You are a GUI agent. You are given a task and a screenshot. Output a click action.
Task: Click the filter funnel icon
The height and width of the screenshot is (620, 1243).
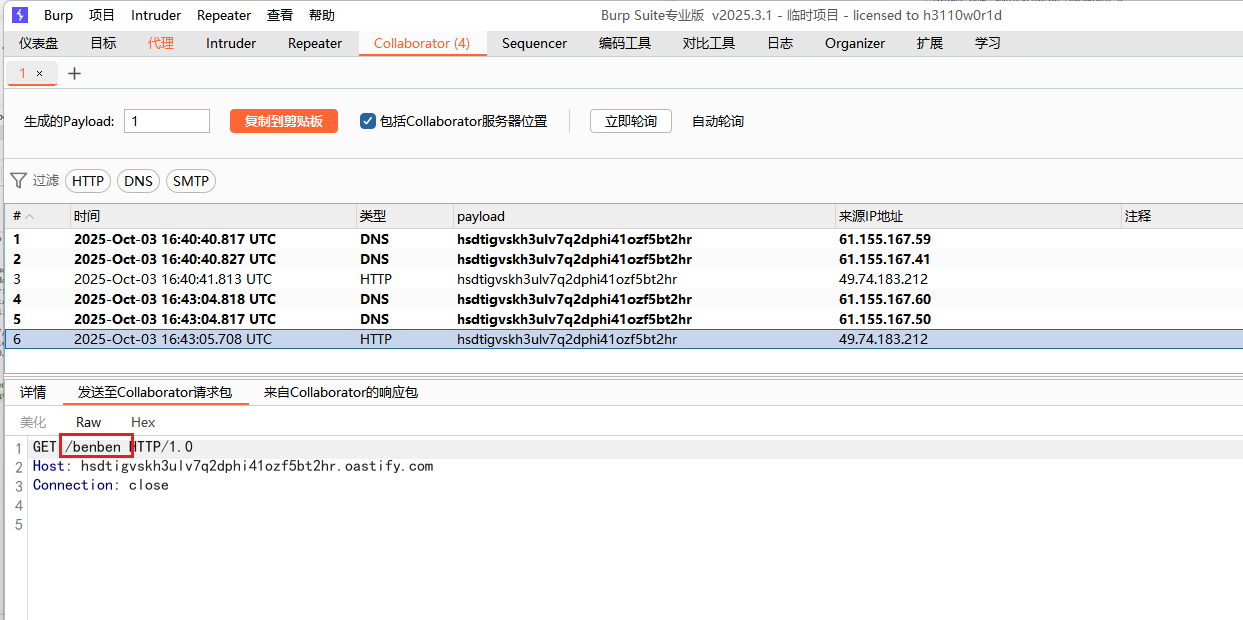pyautogui.click(x=18, y=180)
